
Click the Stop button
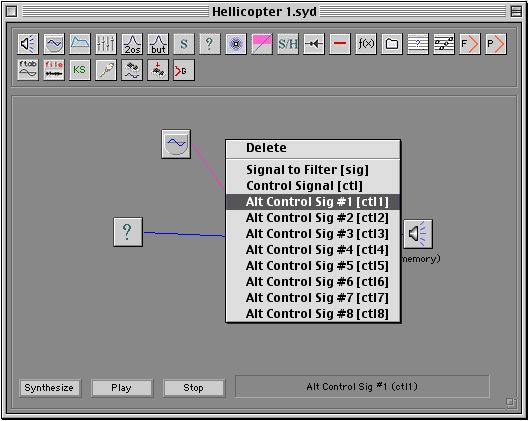(x=193, y=388)
